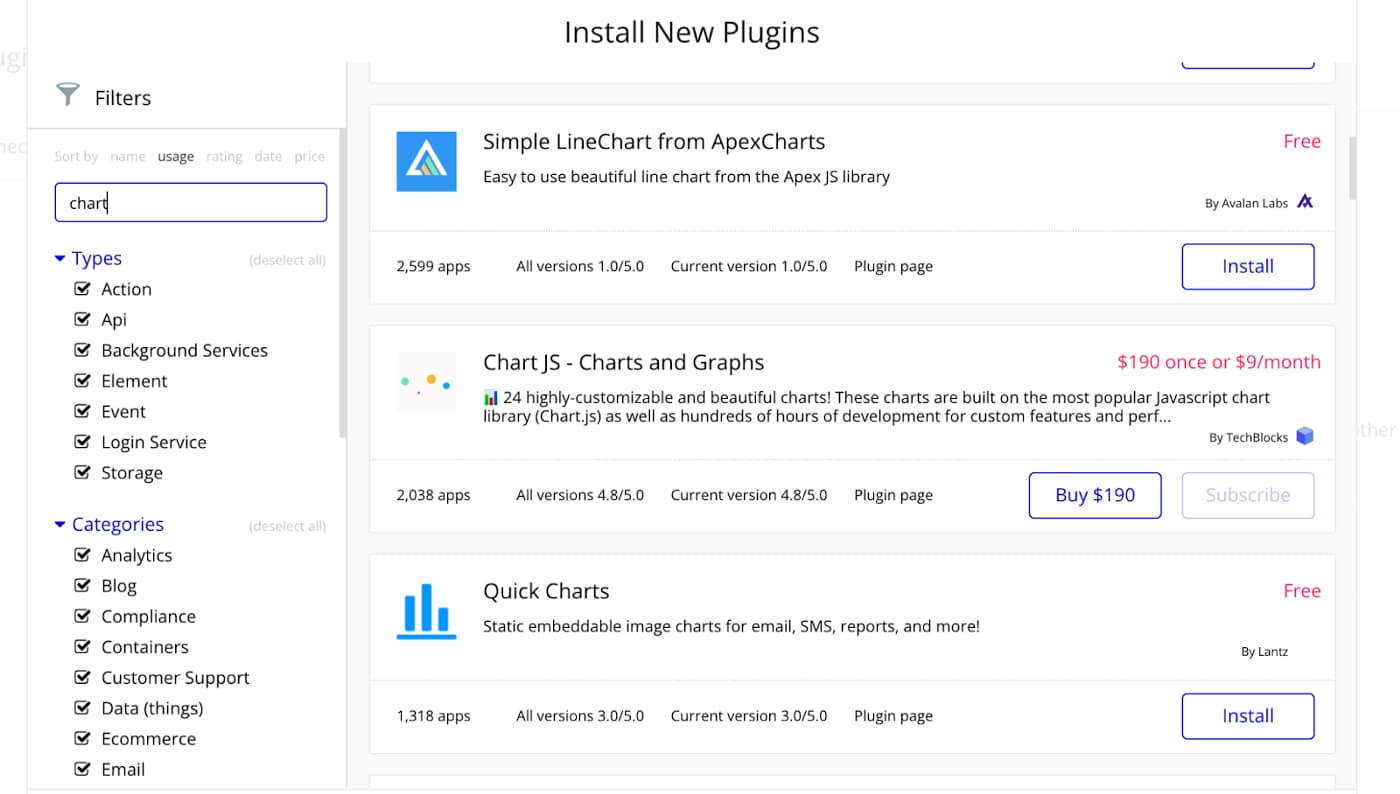1400x794 pixels.
Task: Sort plugins by date
Action: (x=268, y=156)
